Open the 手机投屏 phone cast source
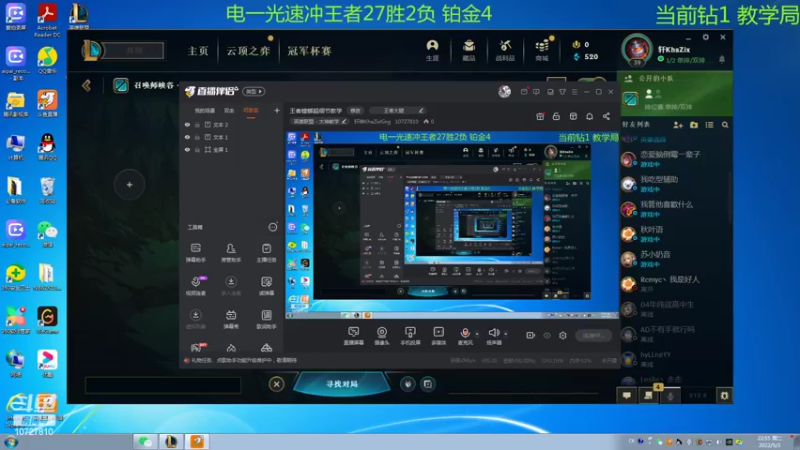The width and height of the screenshot is (800, 450). point(410,336)
